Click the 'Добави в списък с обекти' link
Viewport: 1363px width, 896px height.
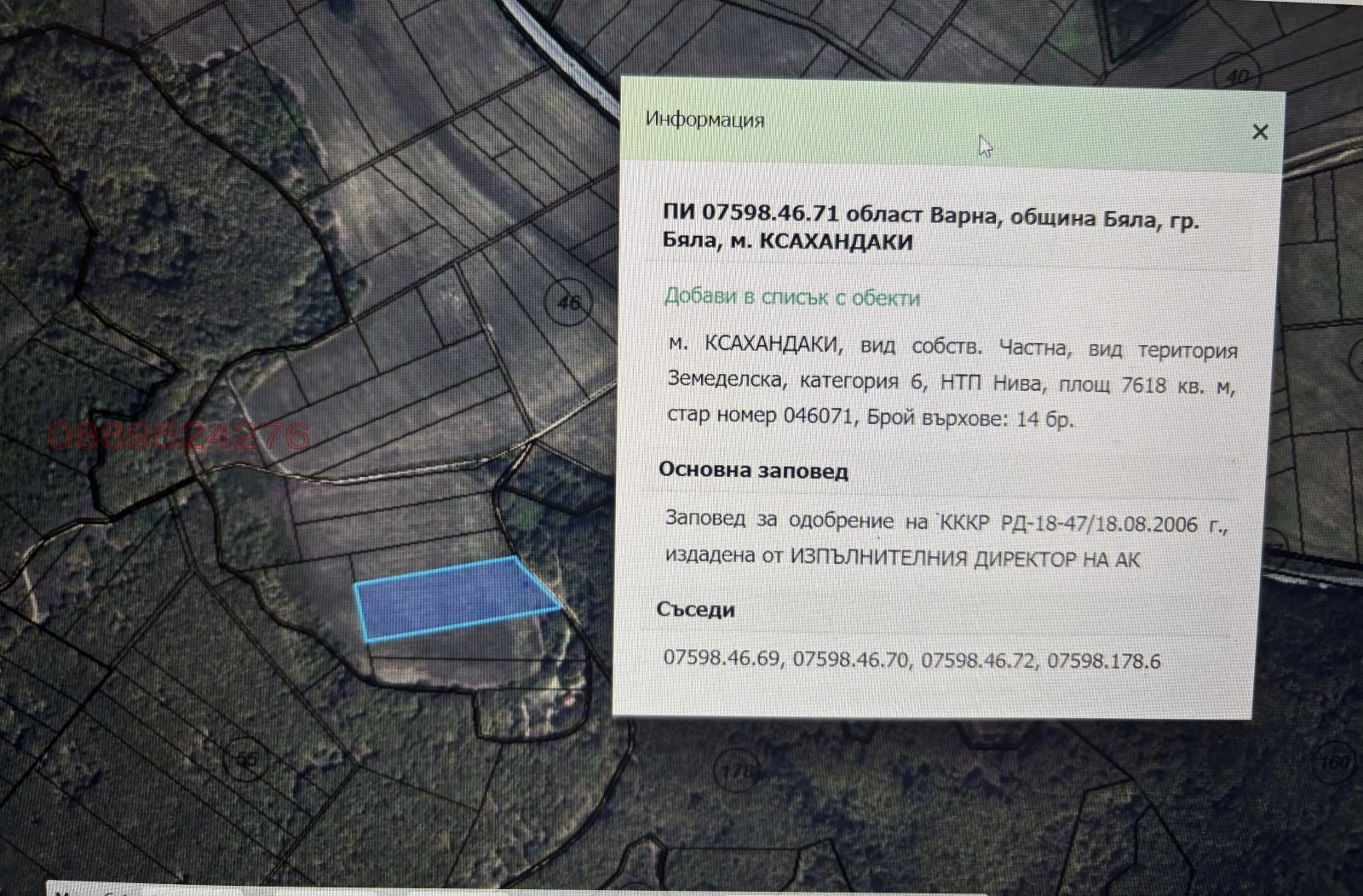[791, 297]
